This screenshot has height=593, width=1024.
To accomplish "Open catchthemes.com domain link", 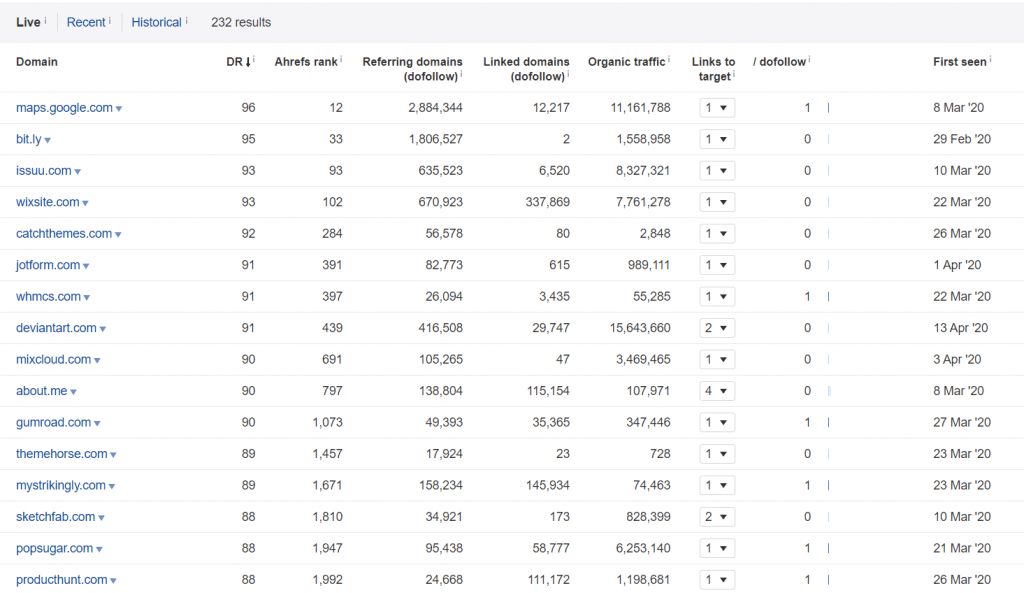I will pyautogui.click(x=64, y=233).
